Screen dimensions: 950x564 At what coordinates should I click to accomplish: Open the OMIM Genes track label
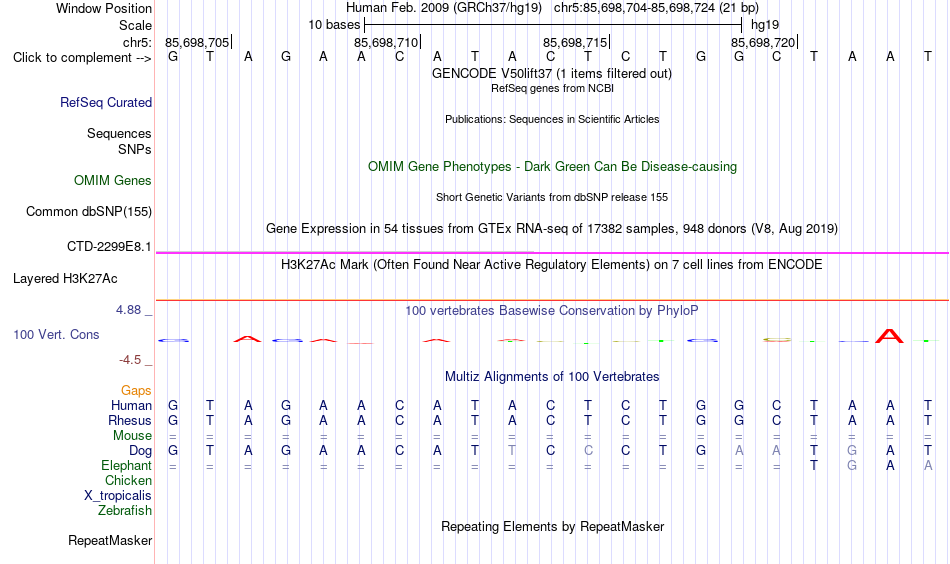pos(113,181)
